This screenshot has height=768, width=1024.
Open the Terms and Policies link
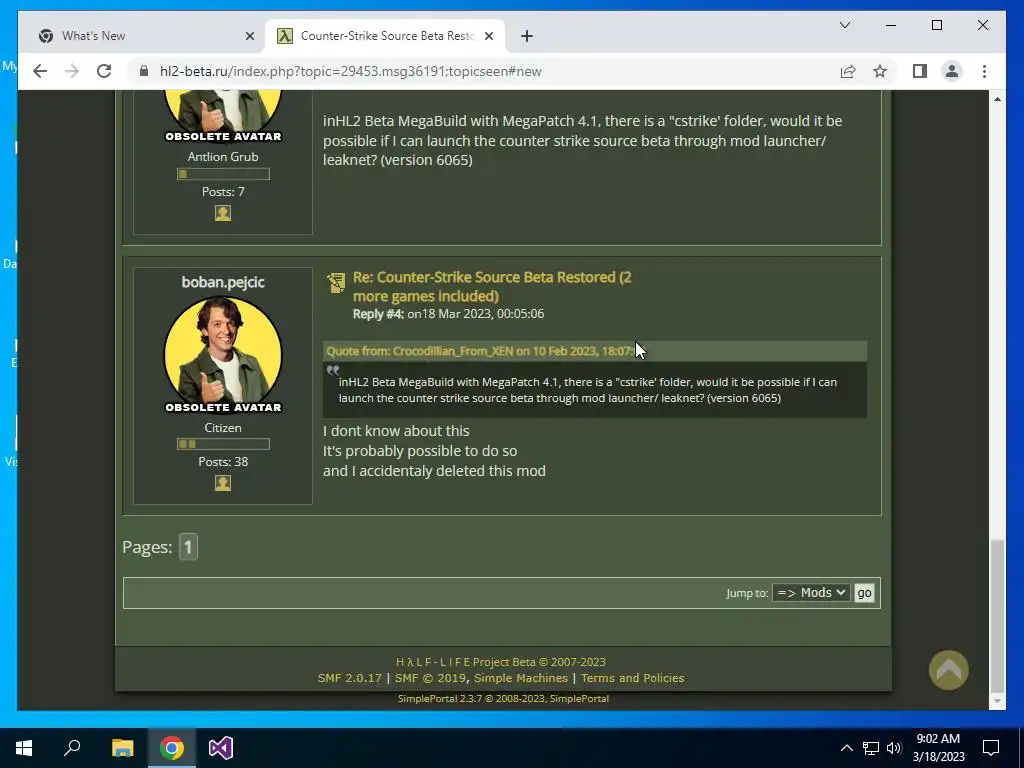point(632,678)
